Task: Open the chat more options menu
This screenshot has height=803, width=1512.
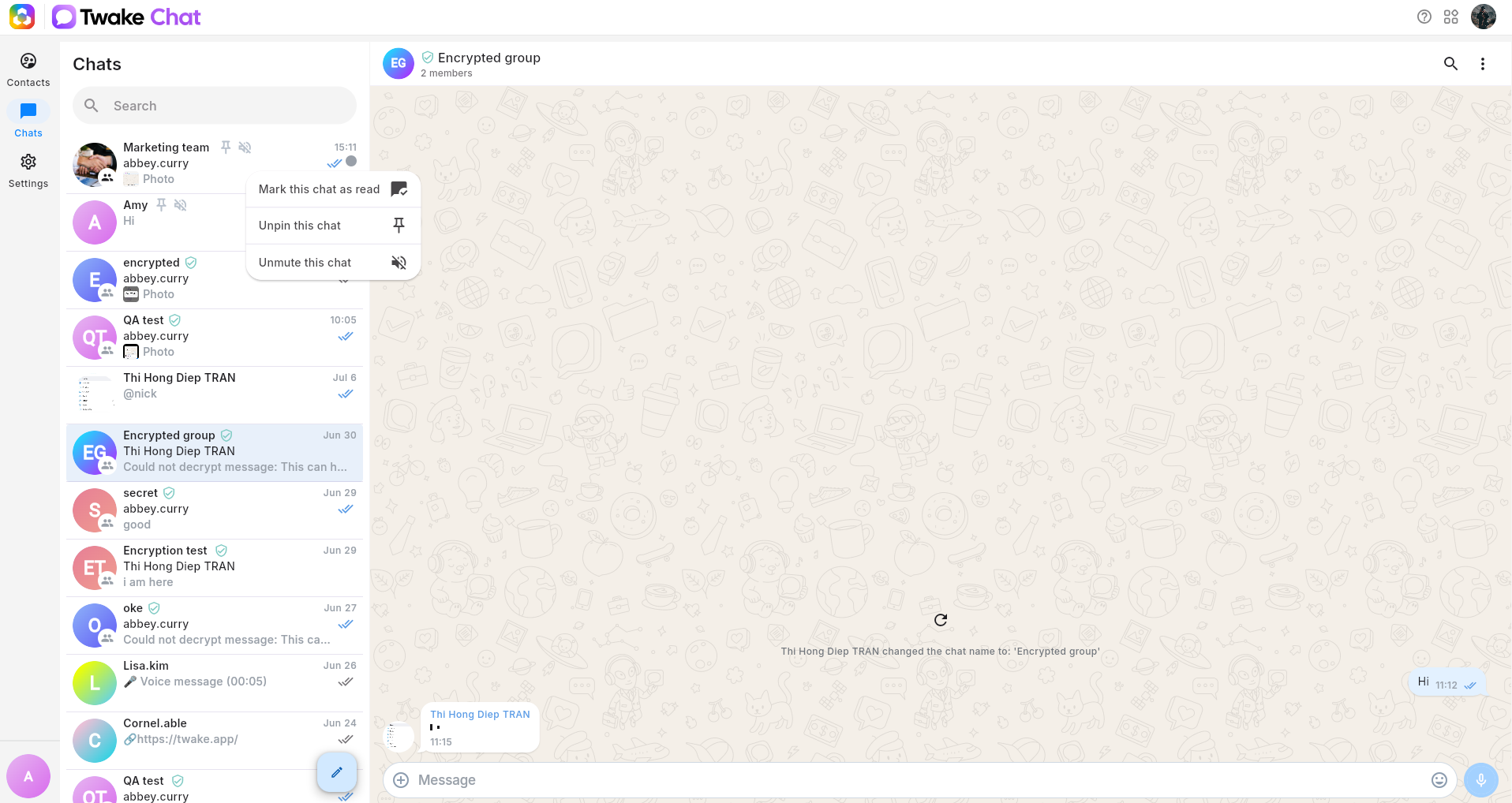Action: pos(1483,64)
